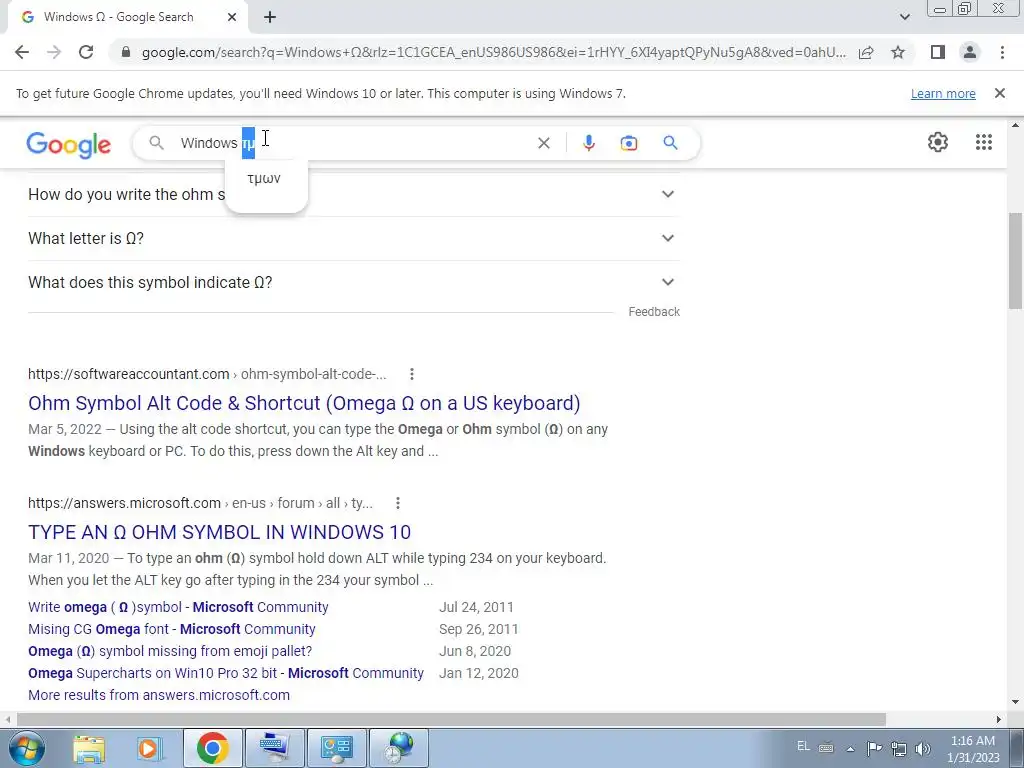The height and width of the screenshot is (768, 1024).
Task: Click the horizontal scrollbar thumb
Action: [451, 719]
